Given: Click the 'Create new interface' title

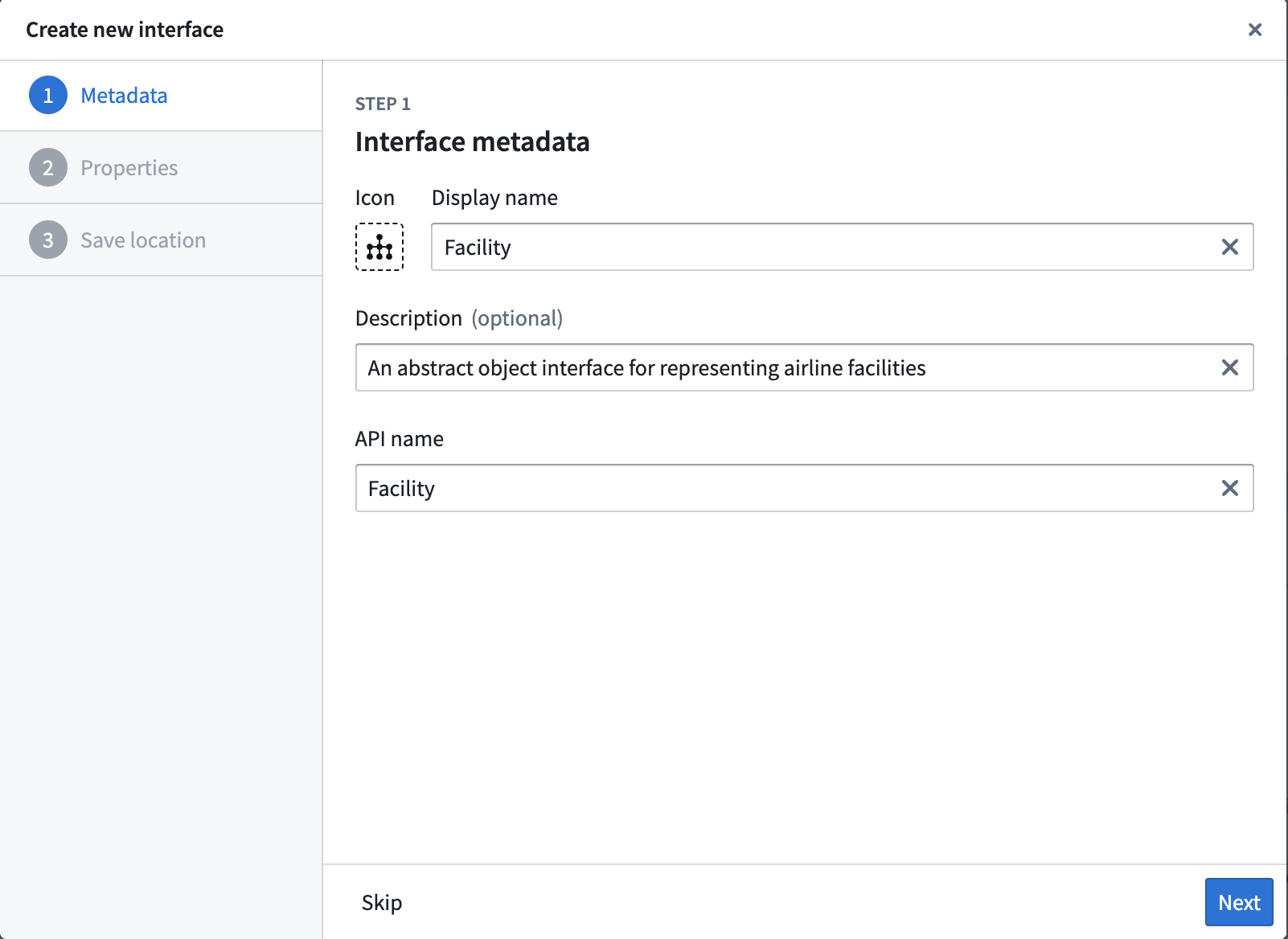Looking at the screenshot, I should (125, 30).
